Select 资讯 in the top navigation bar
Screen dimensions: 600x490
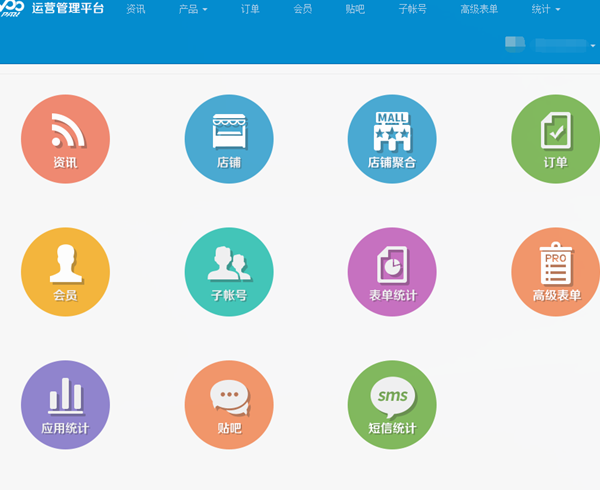[136, 10]
